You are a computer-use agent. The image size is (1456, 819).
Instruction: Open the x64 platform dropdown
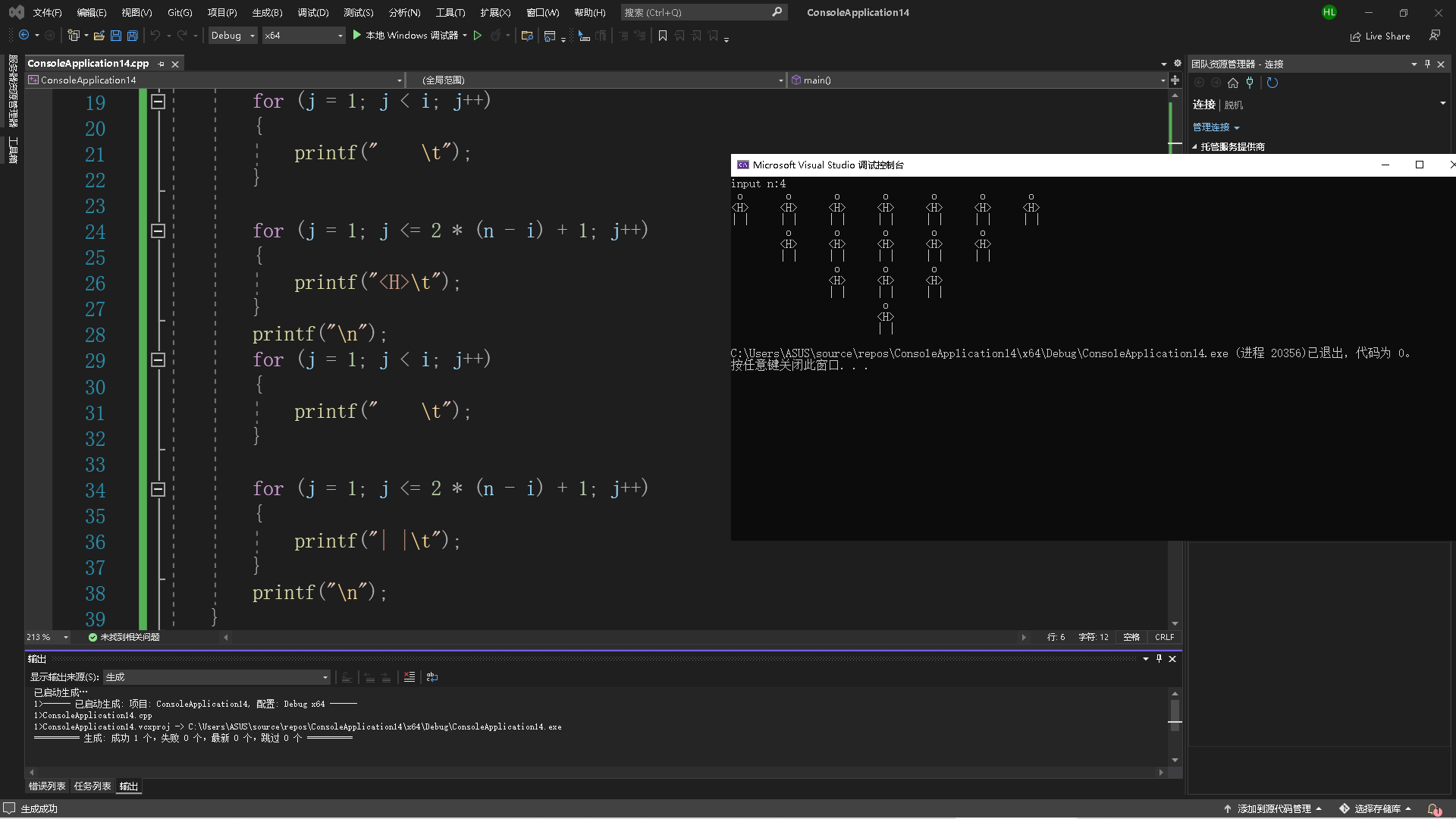tap(303, 36)
